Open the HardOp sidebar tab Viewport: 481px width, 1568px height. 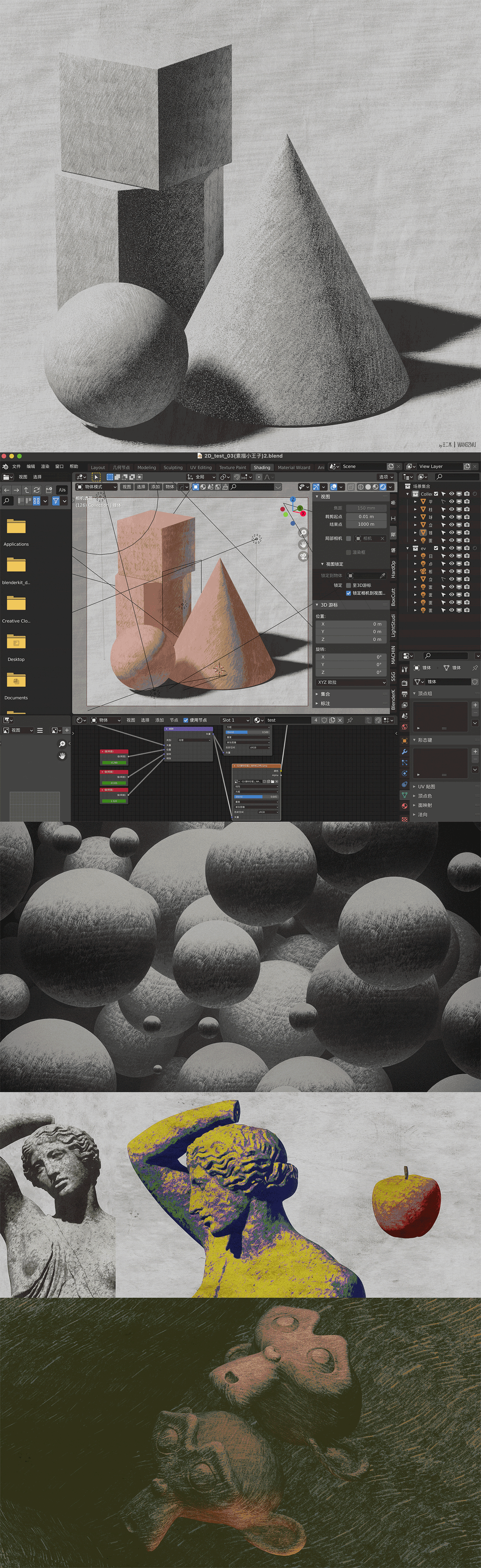click(393, 570)
